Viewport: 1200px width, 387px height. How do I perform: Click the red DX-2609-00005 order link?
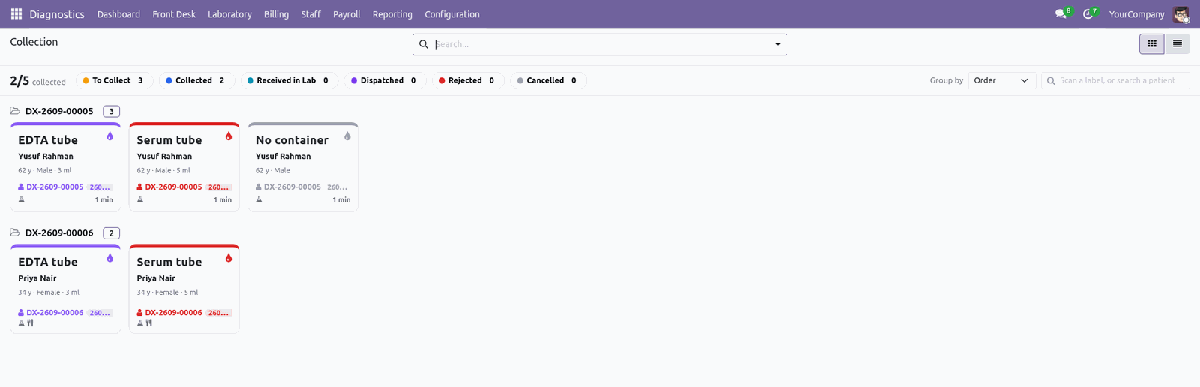(x=173, y=187)
